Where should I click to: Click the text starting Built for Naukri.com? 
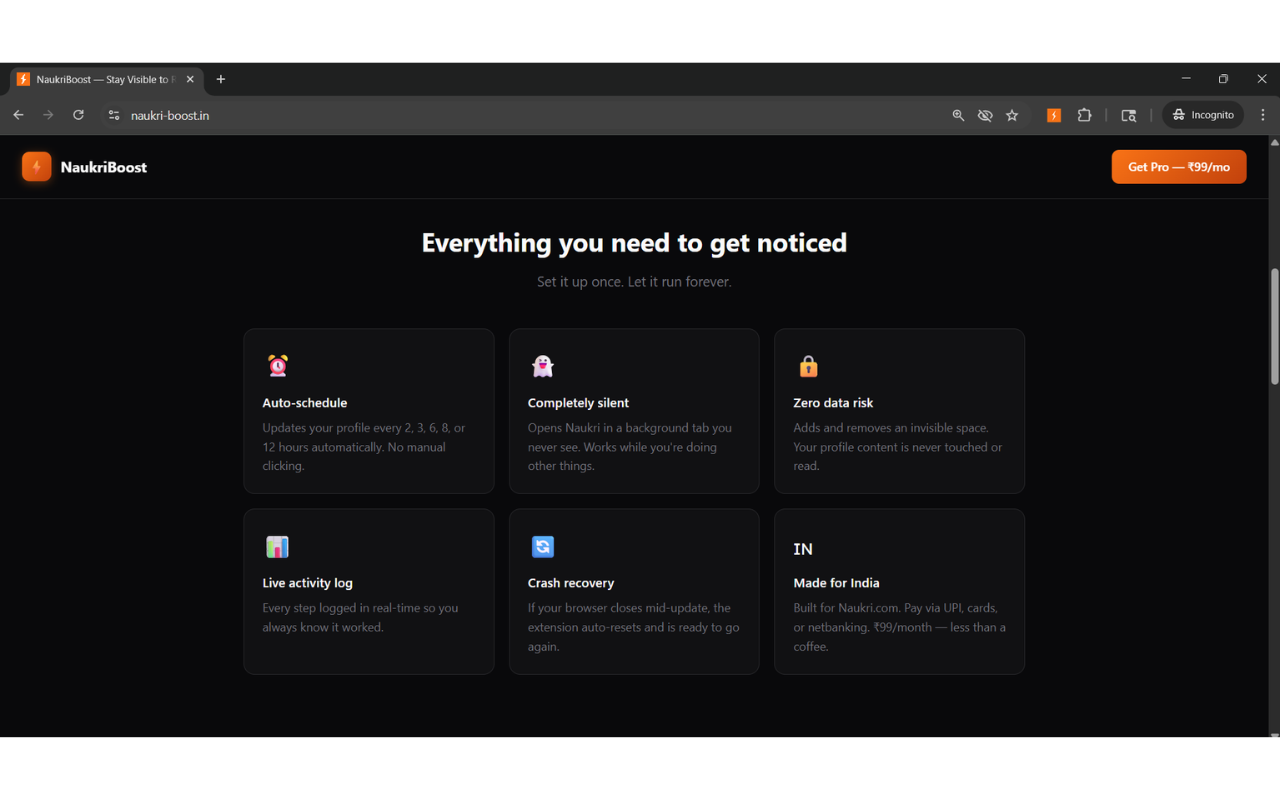point(900,627)
